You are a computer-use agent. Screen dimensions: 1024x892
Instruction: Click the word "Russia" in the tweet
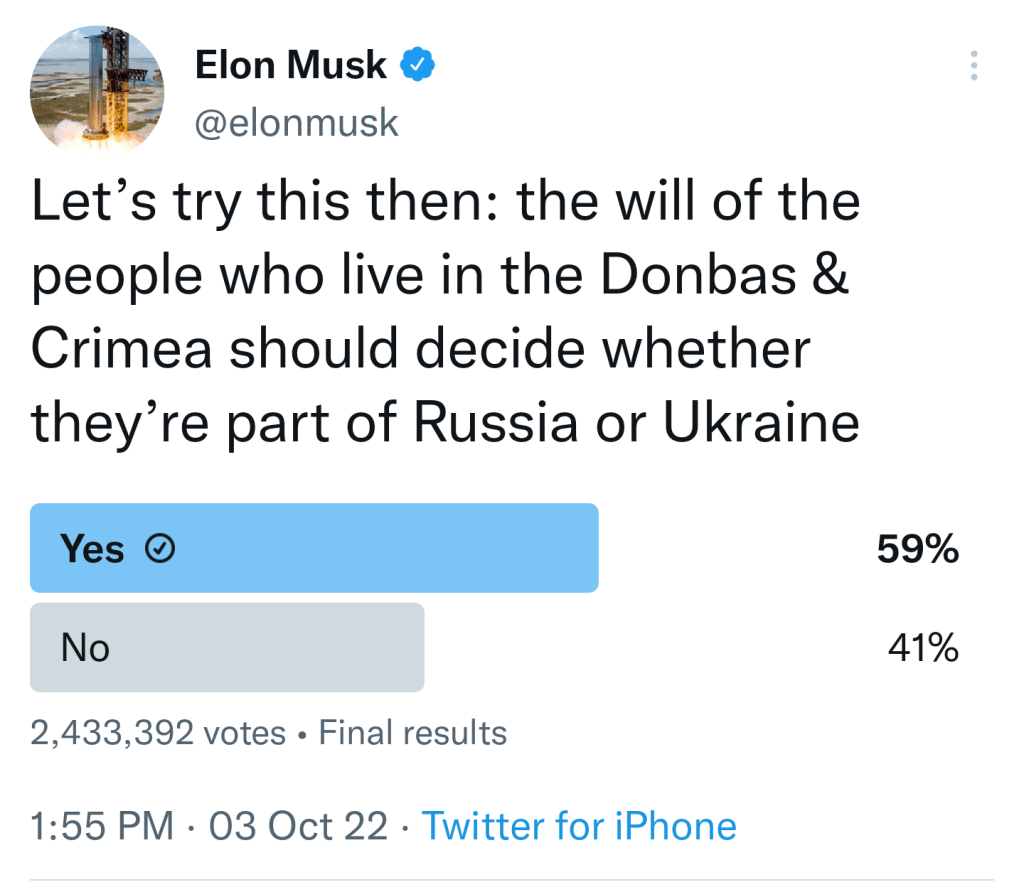[496, 423]
